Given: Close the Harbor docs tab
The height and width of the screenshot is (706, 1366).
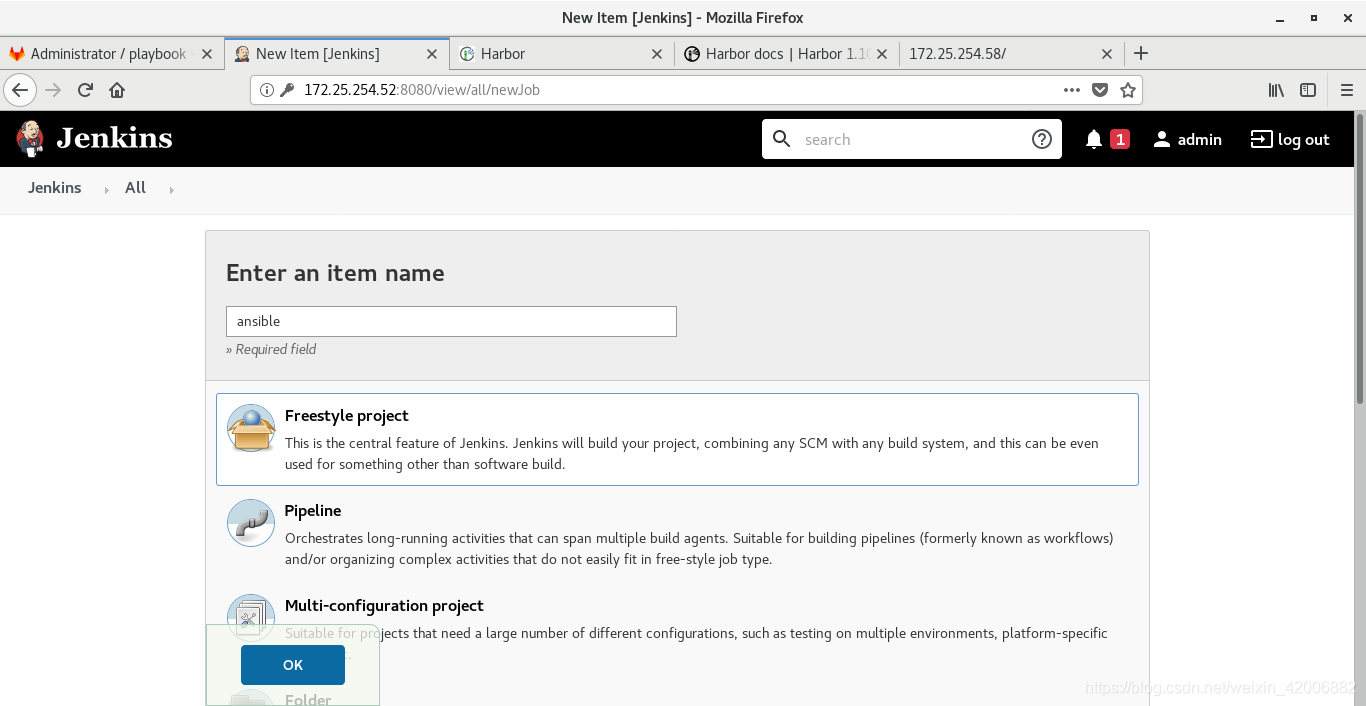Looking at the screenshot, I should pos(882,54).
